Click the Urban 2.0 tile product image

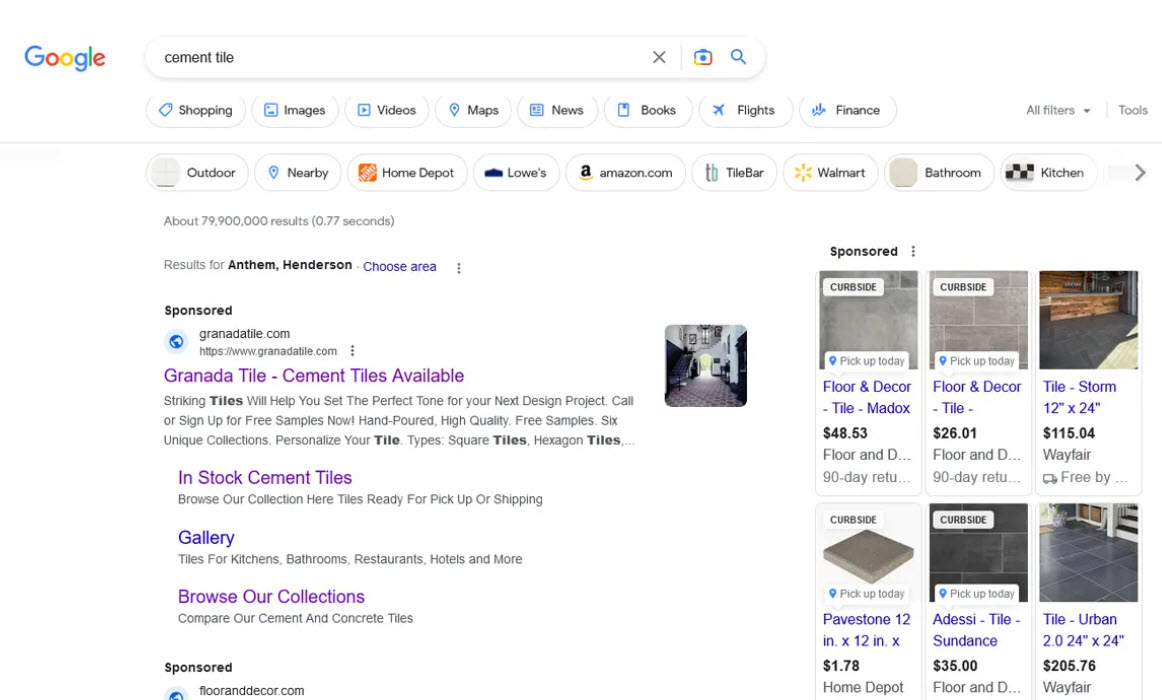pos(1088,553)
